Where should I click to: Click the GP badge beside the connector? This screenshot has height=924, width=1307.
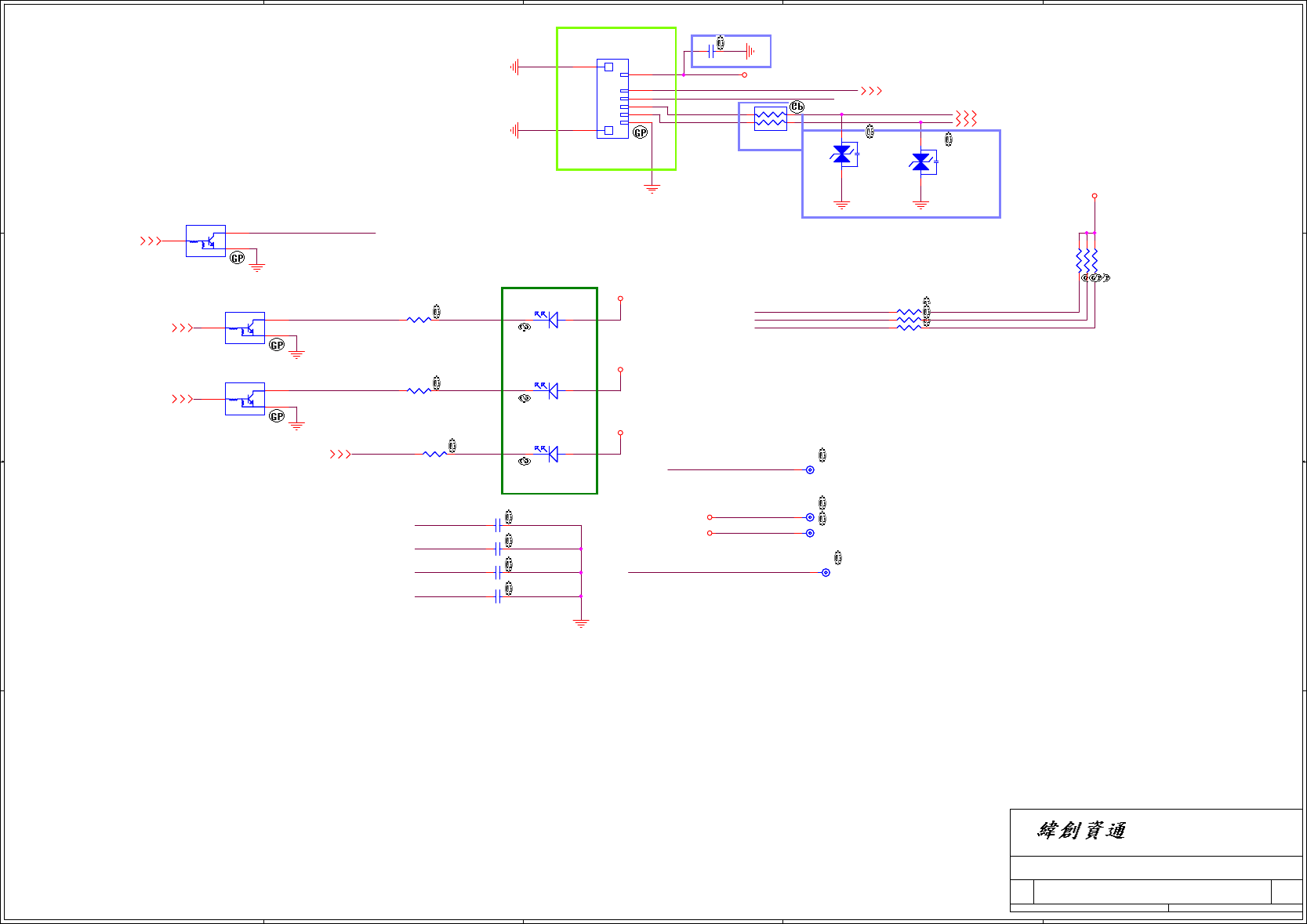[640, 132]
